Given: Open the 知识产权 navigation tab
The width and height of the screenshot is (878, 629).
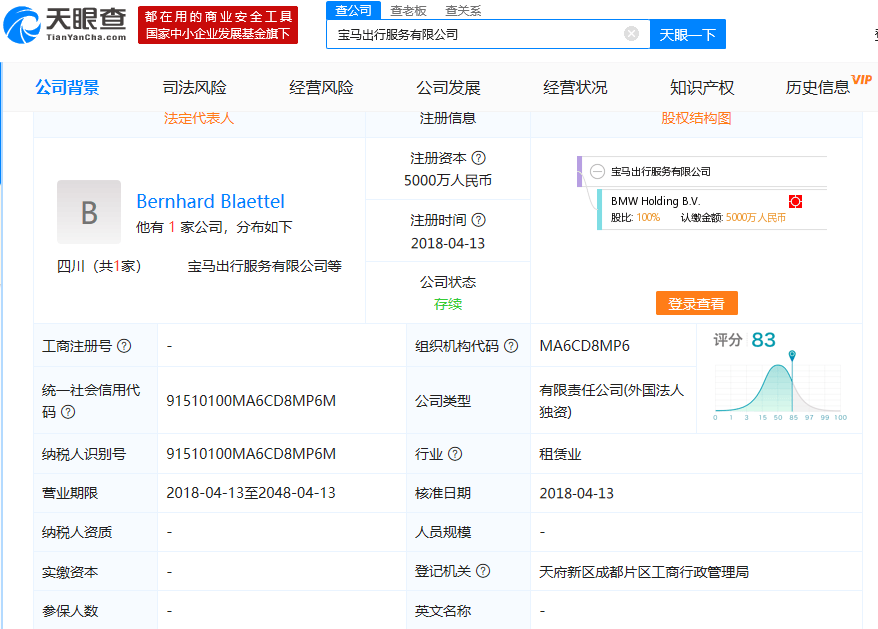Looking at the screenshot, I should (702, 88).
